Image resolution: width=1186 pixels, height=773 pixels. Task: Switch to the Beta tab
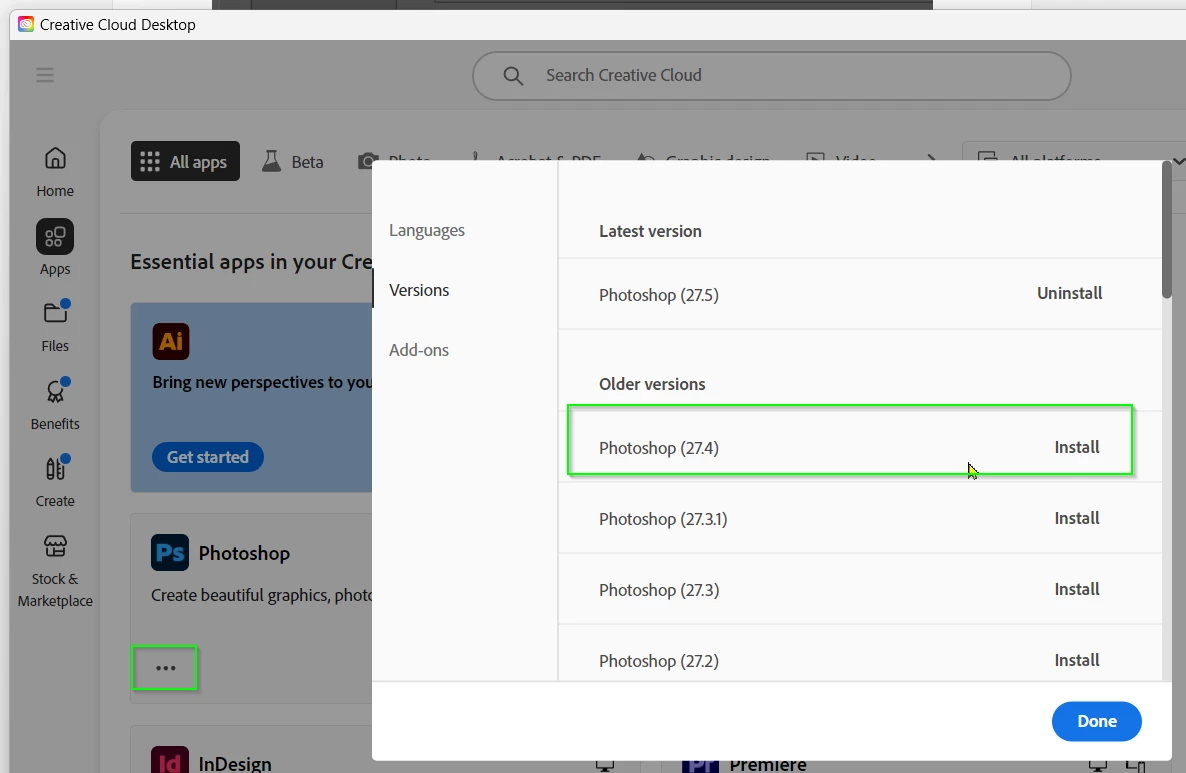[293, 161]
